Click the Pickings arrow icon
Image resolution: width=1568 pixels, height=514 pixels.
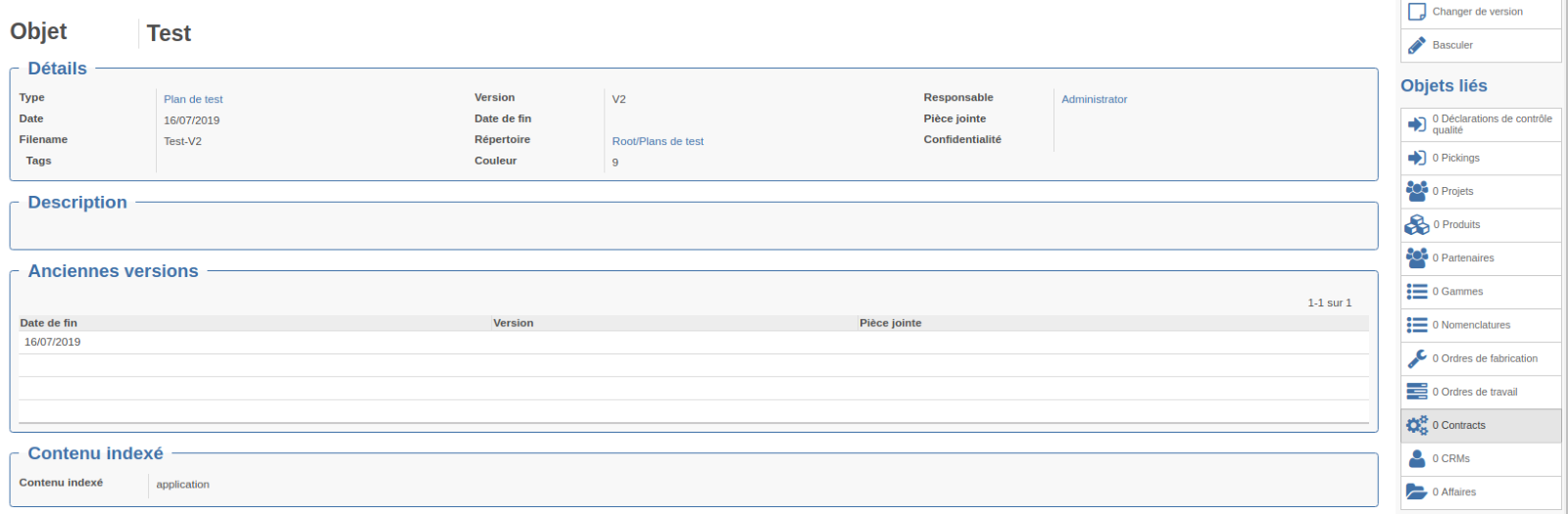(x=1417, y=158)
